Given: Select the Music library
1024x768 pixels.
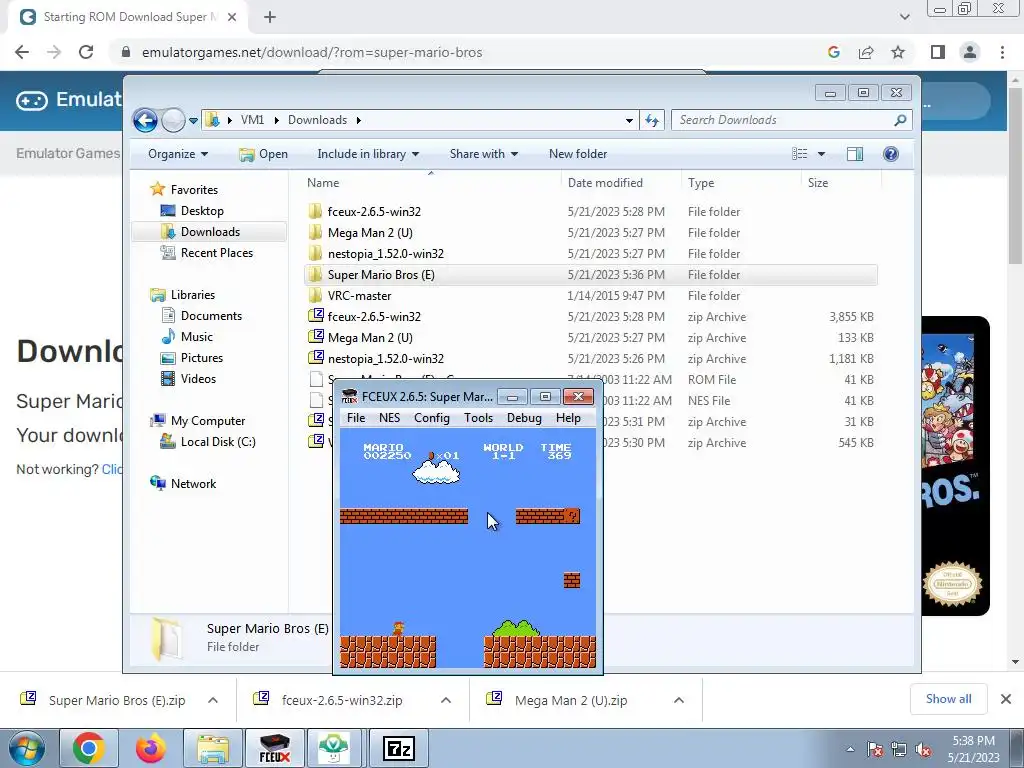Looking at the screenshot, I should click(x=196, y=337).
